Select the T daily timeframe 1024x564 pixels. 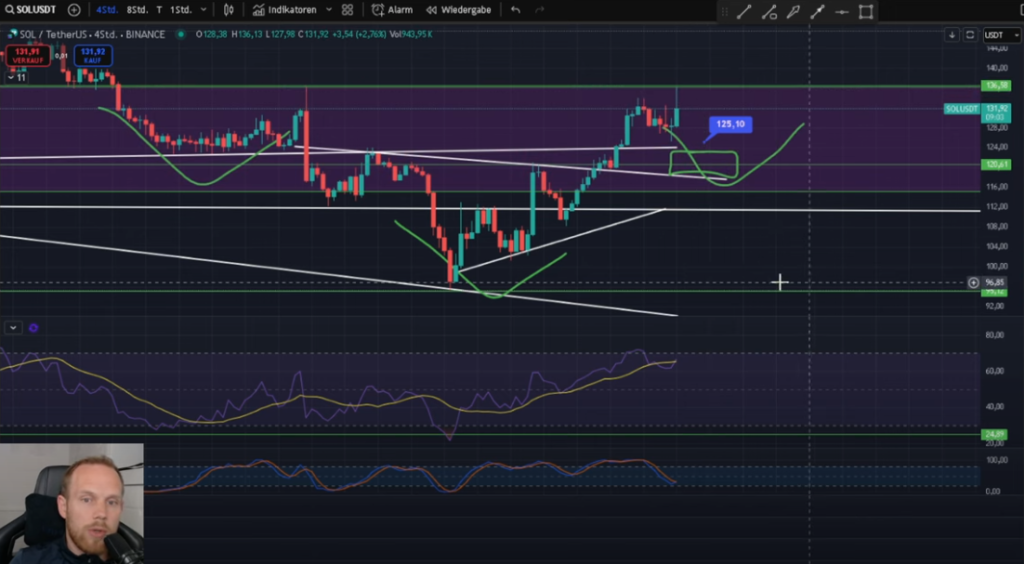pos(159,10)
